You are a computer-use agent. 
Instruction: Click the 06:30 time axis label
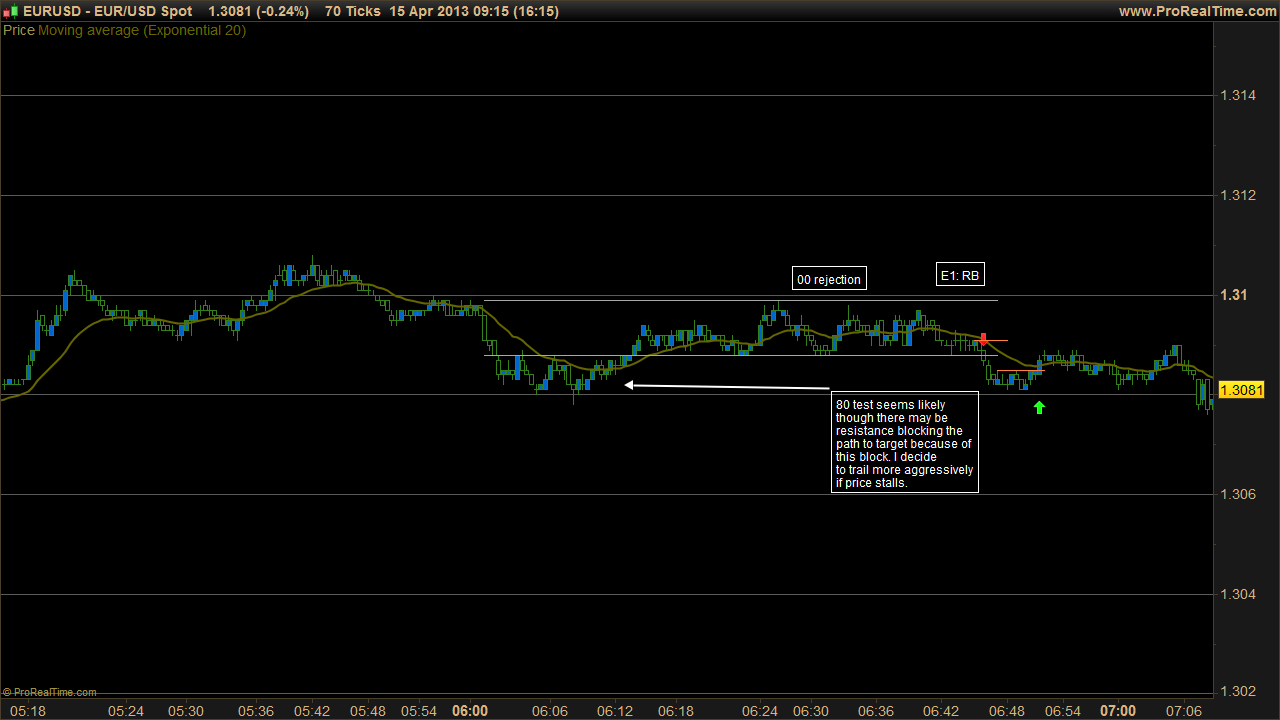[x=811, y=711]
